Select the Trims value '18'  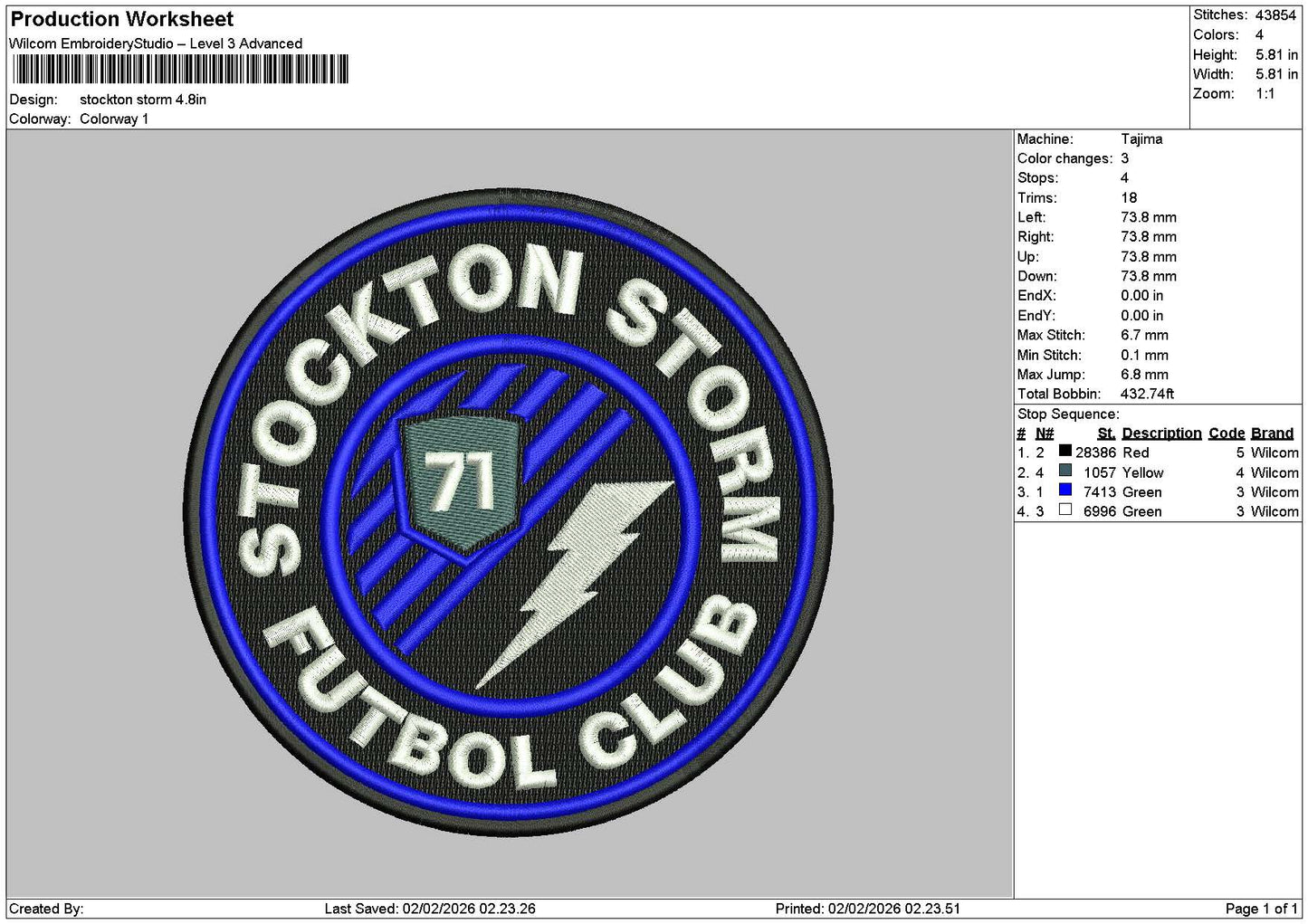click(1129, 198)
